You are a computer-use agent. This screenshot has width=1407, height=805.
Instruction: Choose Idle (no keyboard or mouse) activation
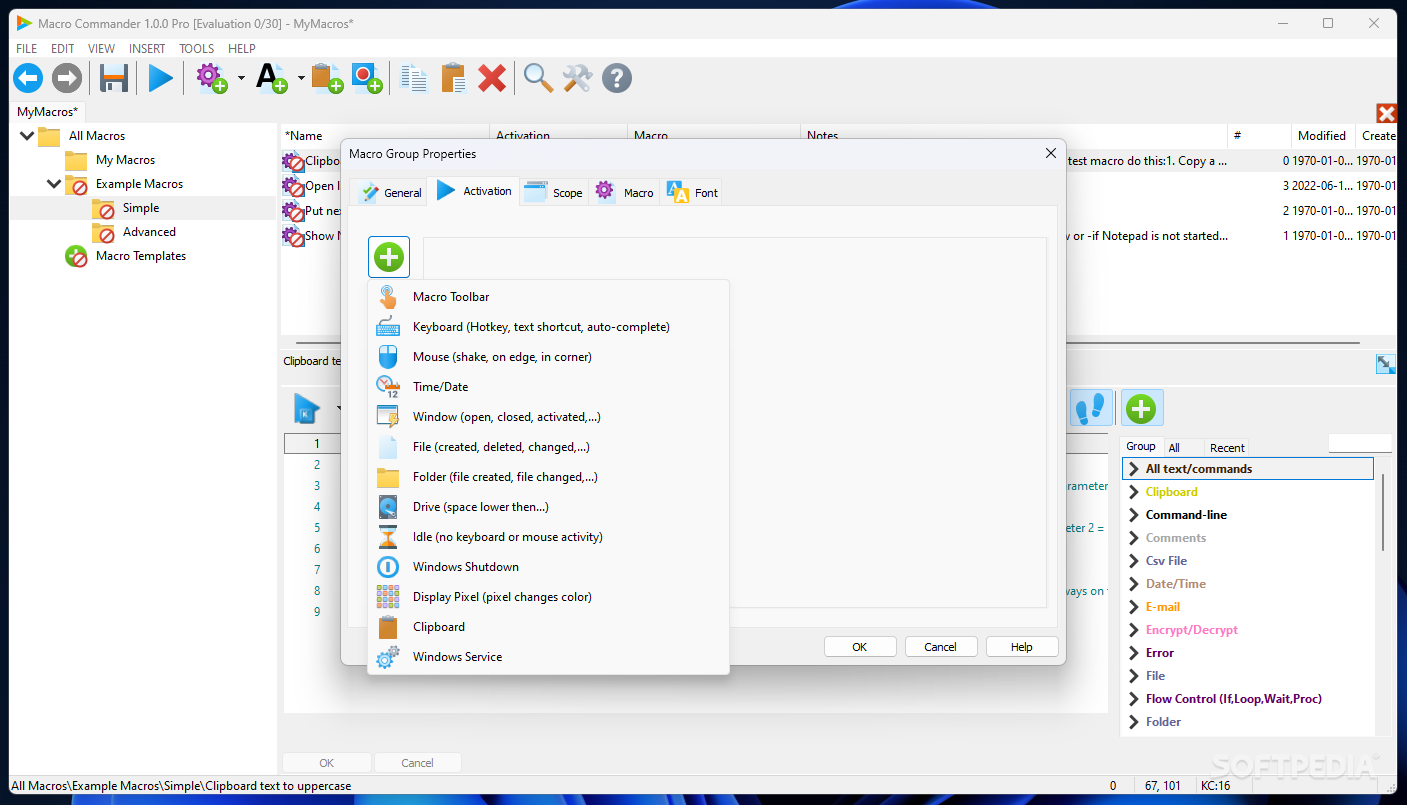click(x=548, y=537)
